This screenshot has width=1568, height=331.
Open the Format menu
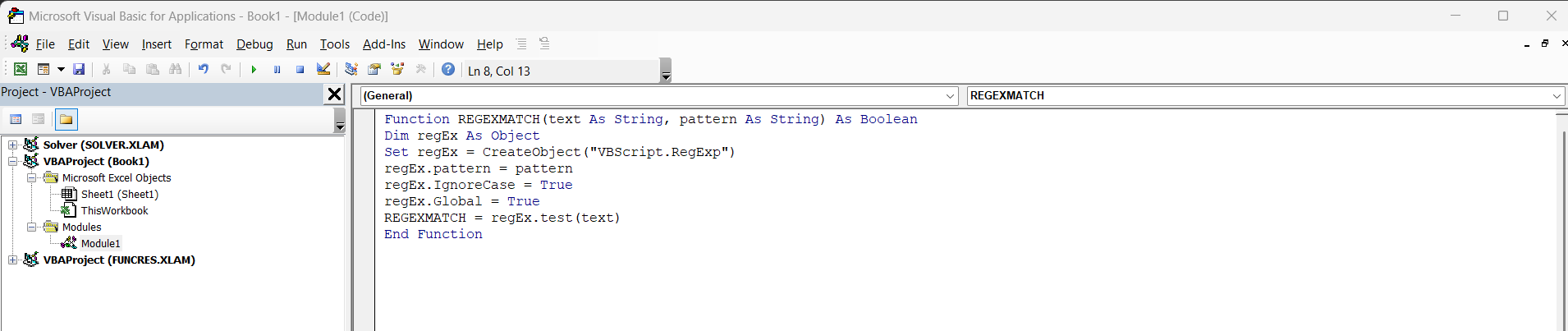click(x=204, y=44)
